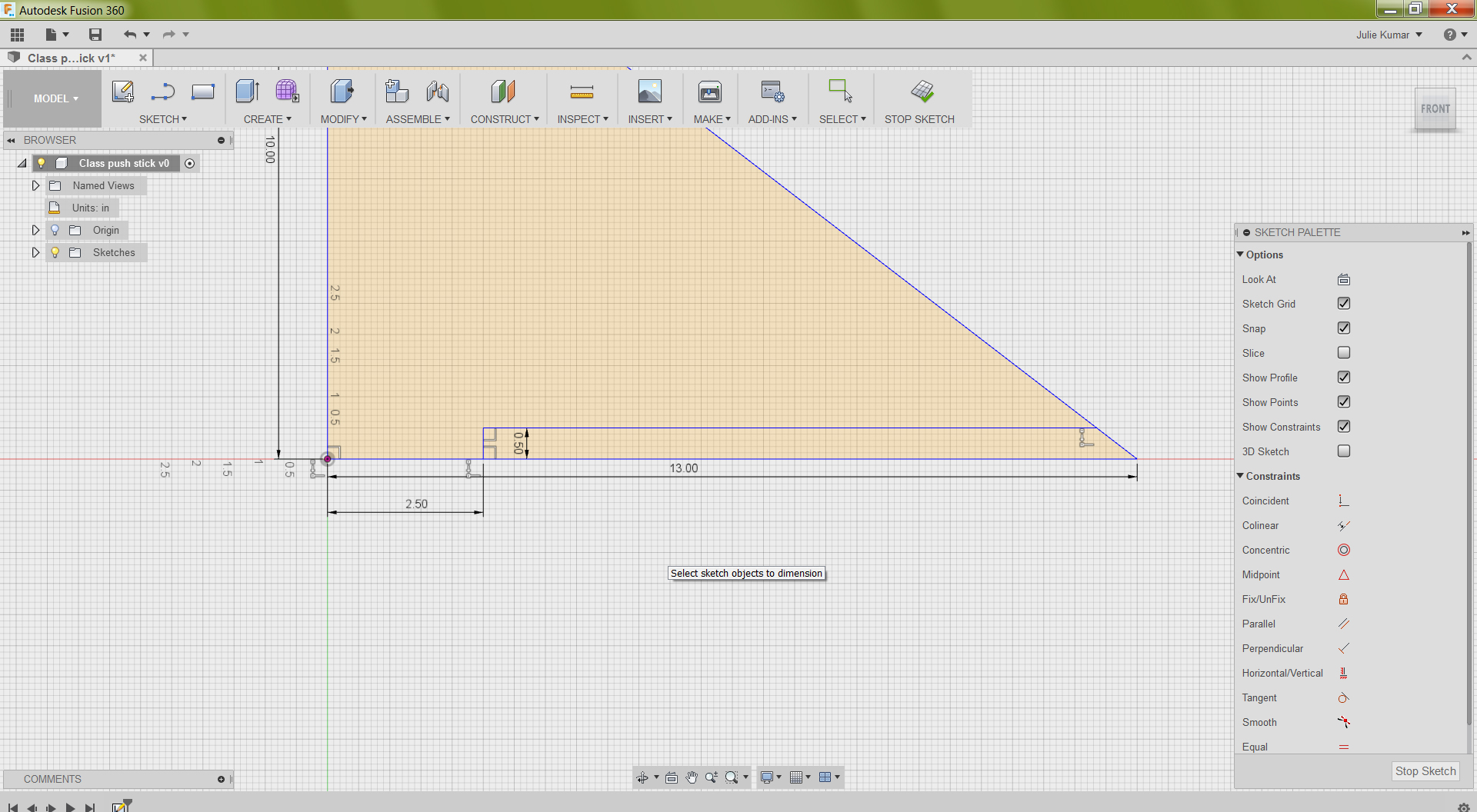
Task: Collapse the Class push stick root node
Action: pyautogui.click(x=22, y=163)
